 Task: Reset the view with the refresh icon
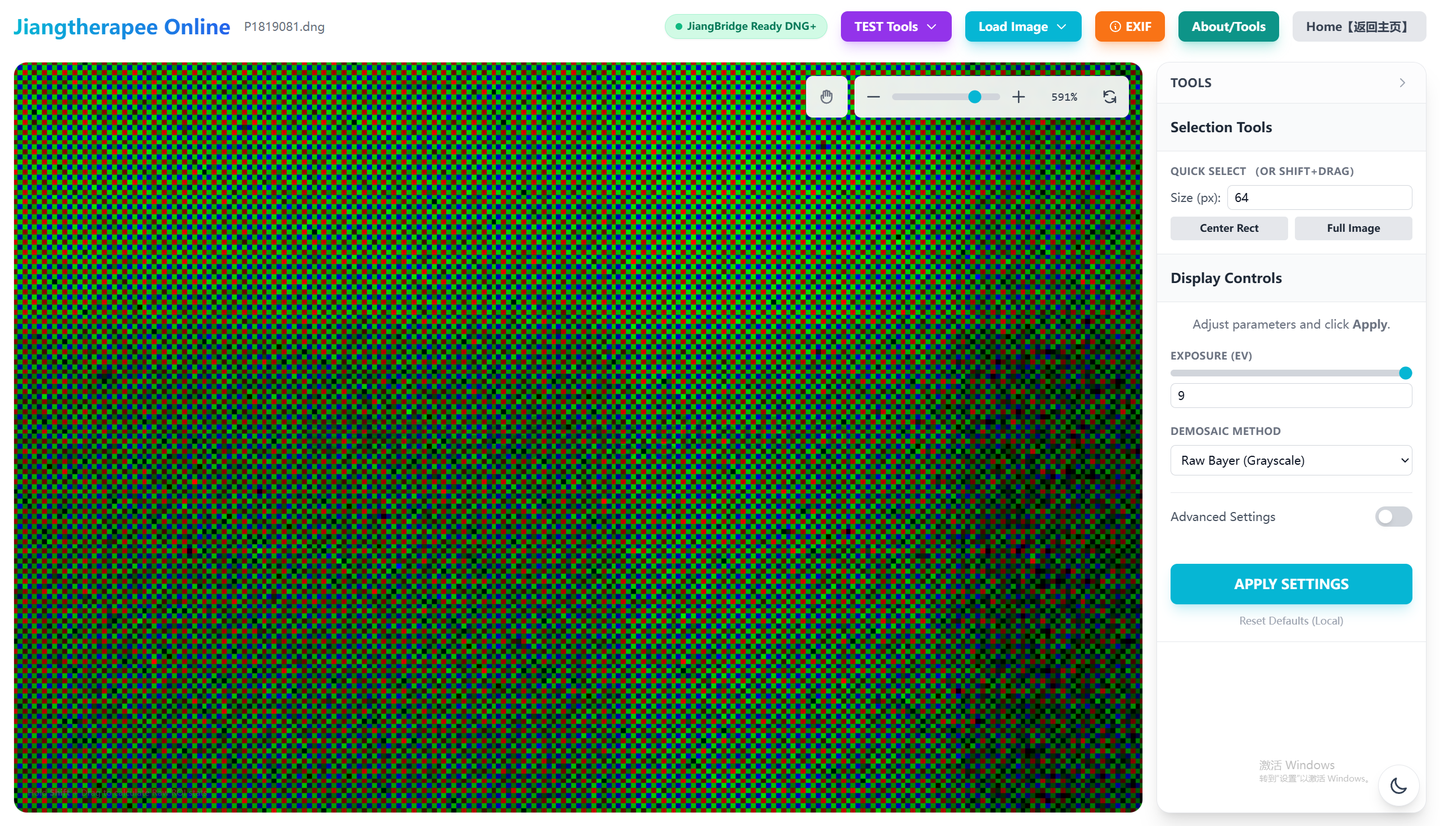[x=1110, y=96]
